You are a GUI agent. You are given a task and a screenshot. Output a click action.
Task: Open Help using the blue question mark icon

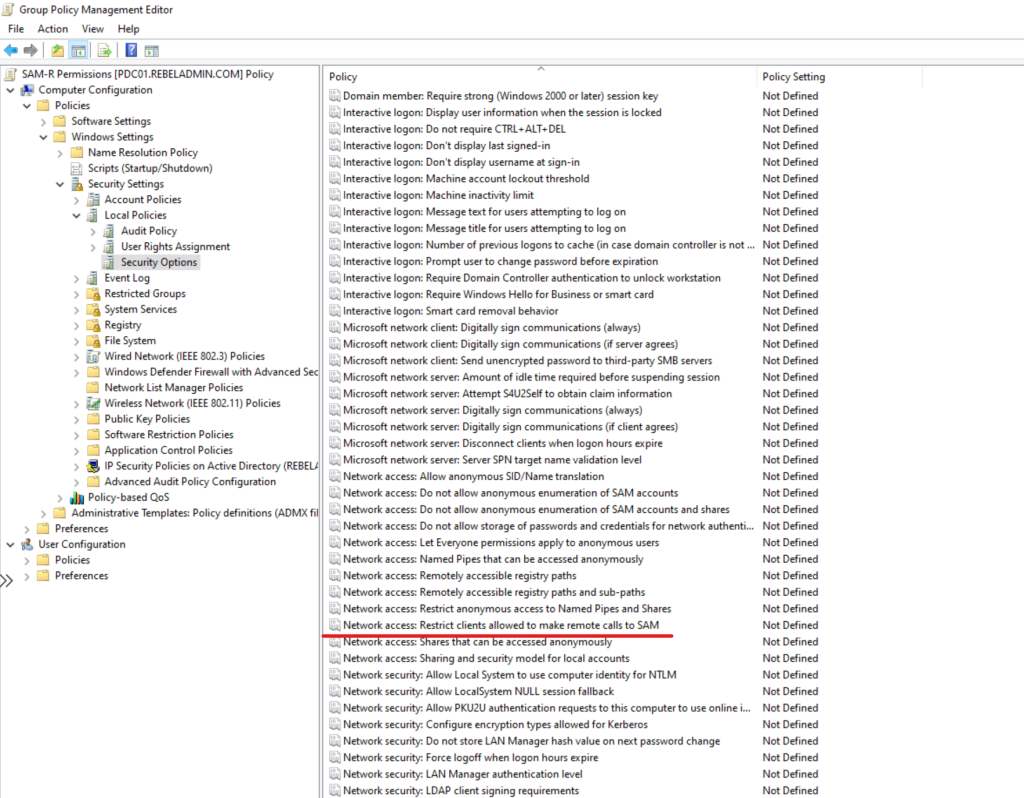point(130,49)
